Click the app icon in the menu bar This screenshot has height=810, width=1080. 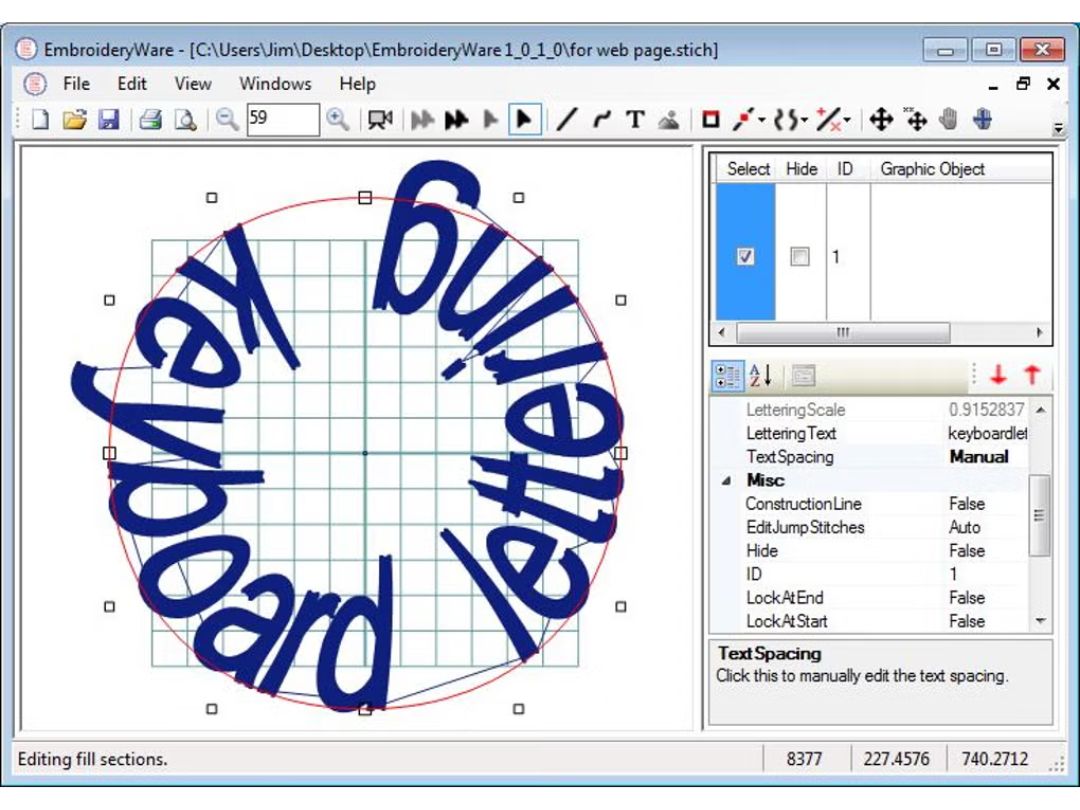pos(35,84)
